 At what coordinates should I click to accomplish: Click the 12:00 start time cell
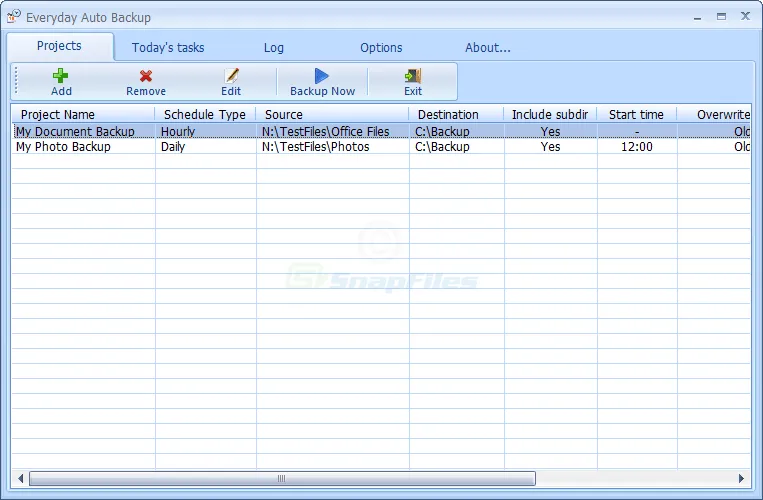[x=636, y=146]
